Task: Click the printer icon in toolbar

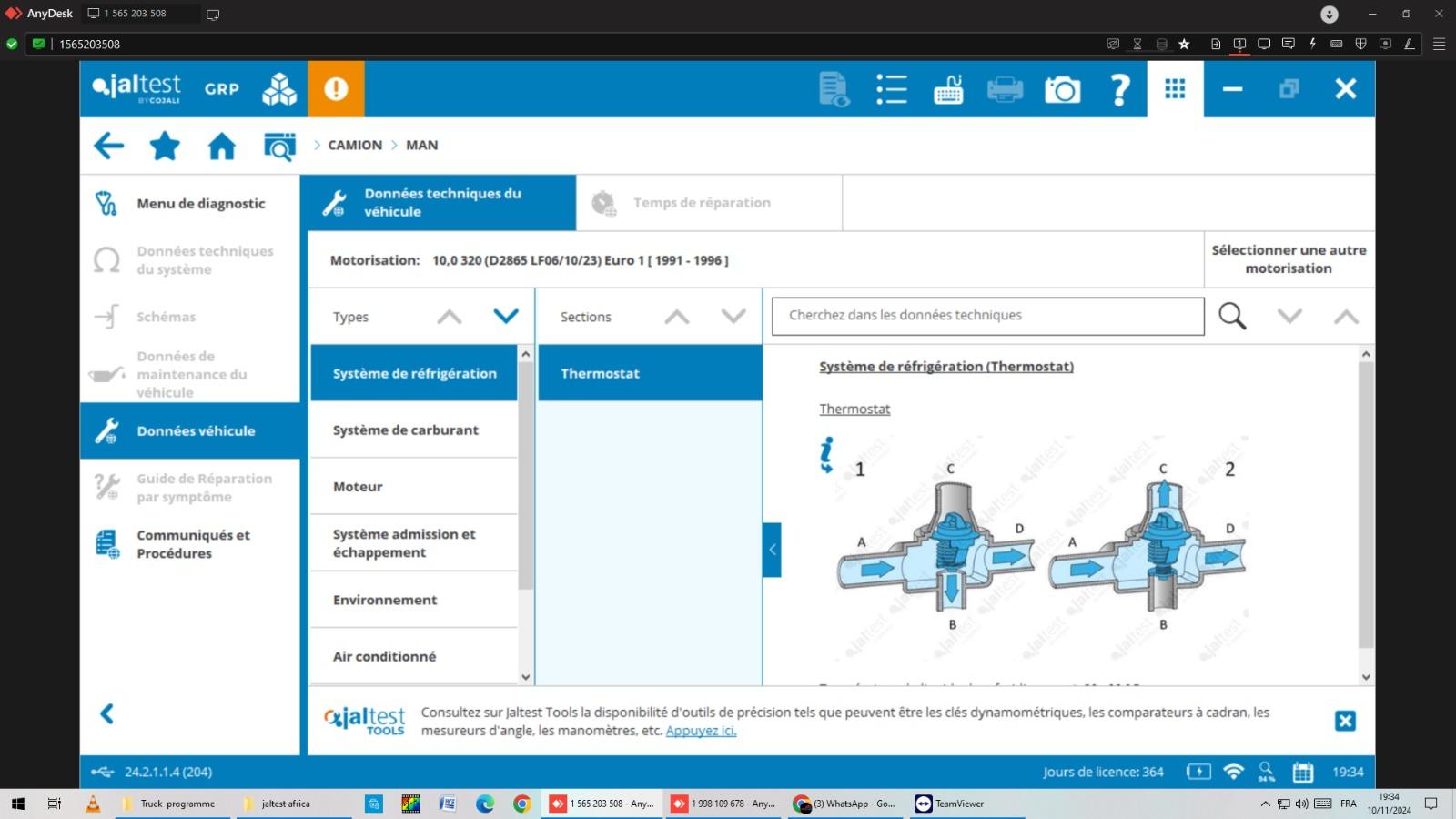Action: (1005, 89)
